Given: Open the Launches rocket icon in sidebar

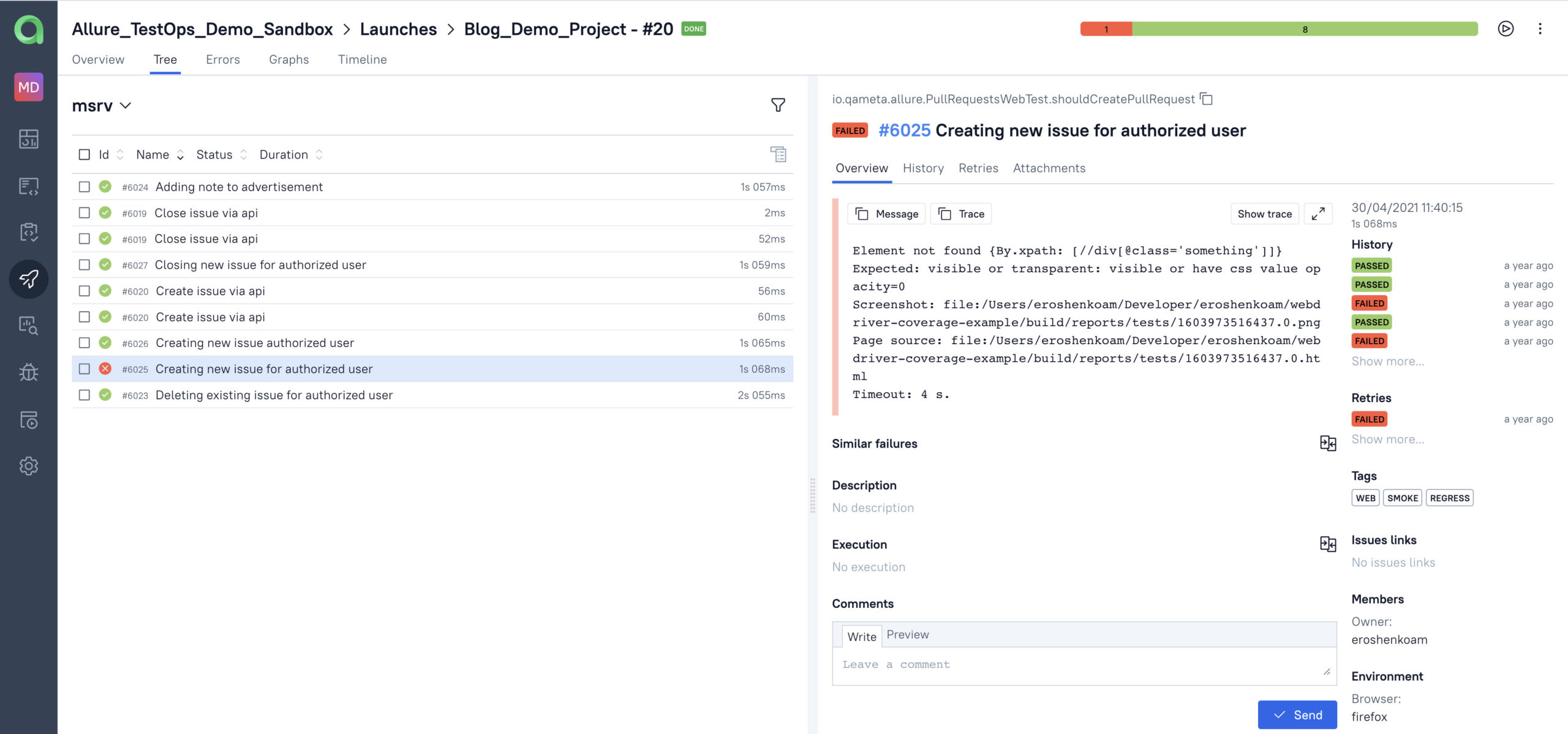Looking at the screenshot, I should tap(29, 279).
